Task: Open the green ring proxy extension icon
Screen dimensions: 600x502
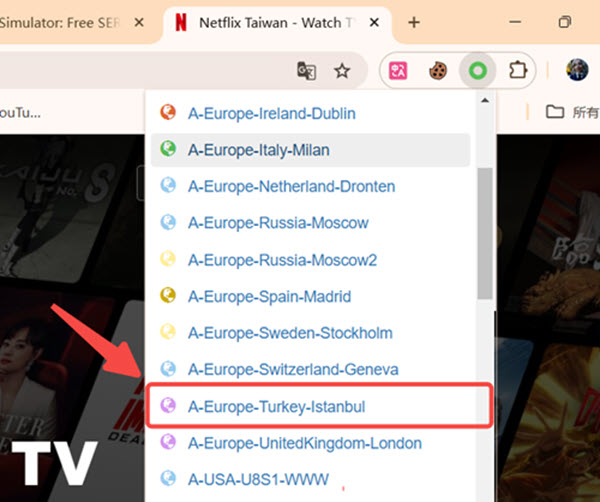Action: pyautogui.click(x=478, y=71)
